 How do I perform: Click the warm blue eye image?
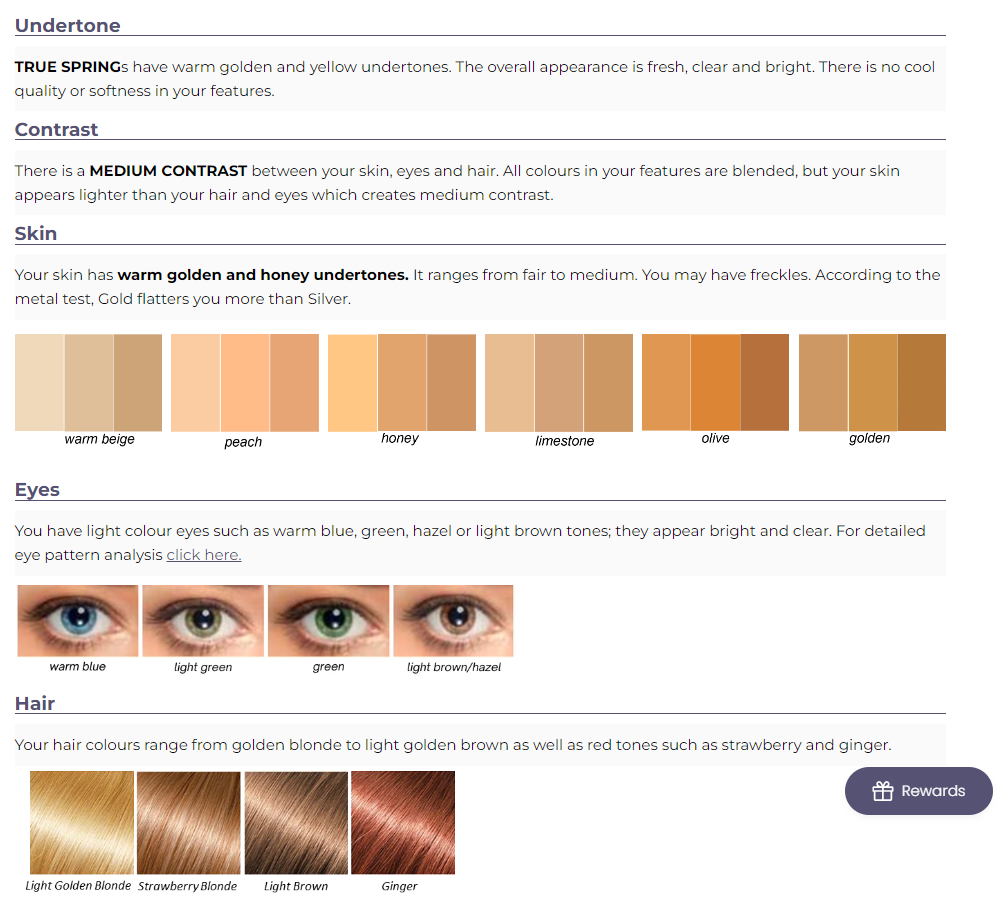[x=78, y=620]
